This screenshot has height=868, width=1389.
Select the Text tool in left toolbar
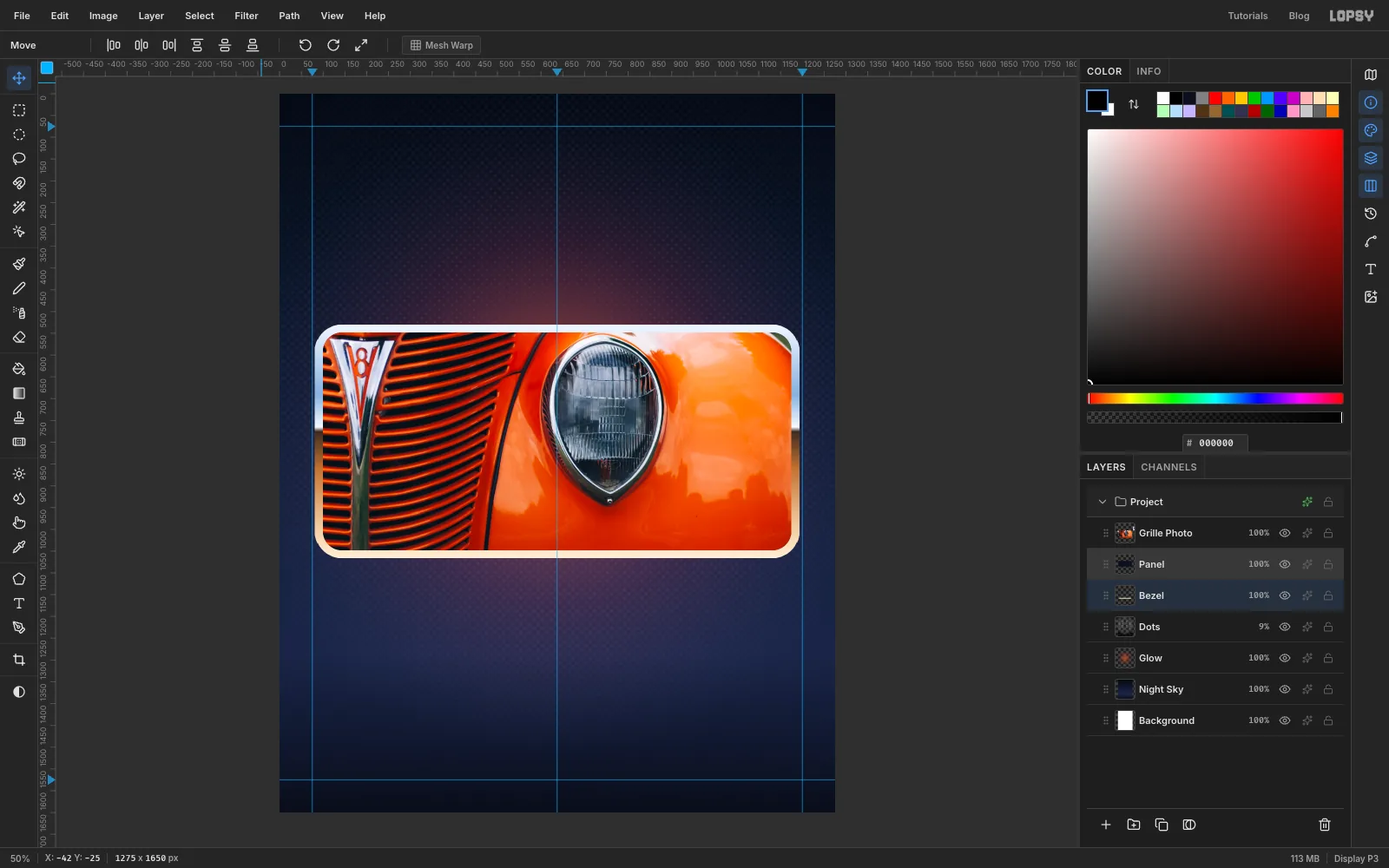(x=19, y=603)
